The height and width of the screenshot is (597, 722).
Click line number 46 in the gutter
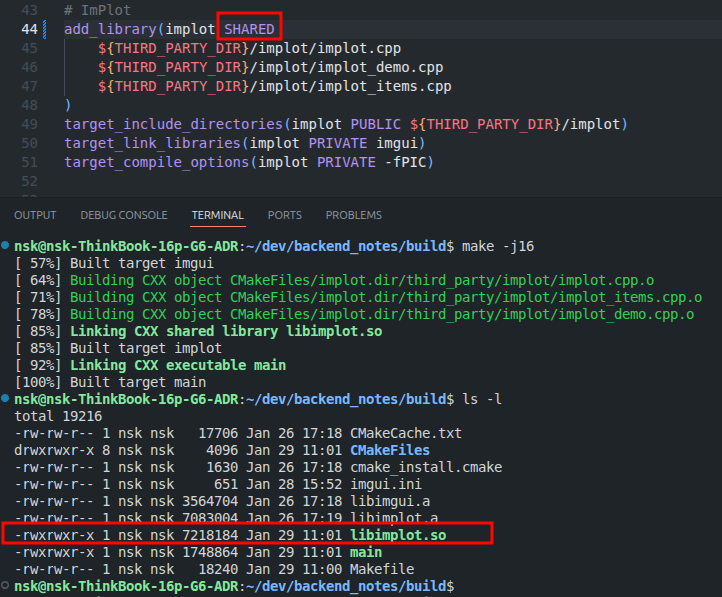coord(29,67)
